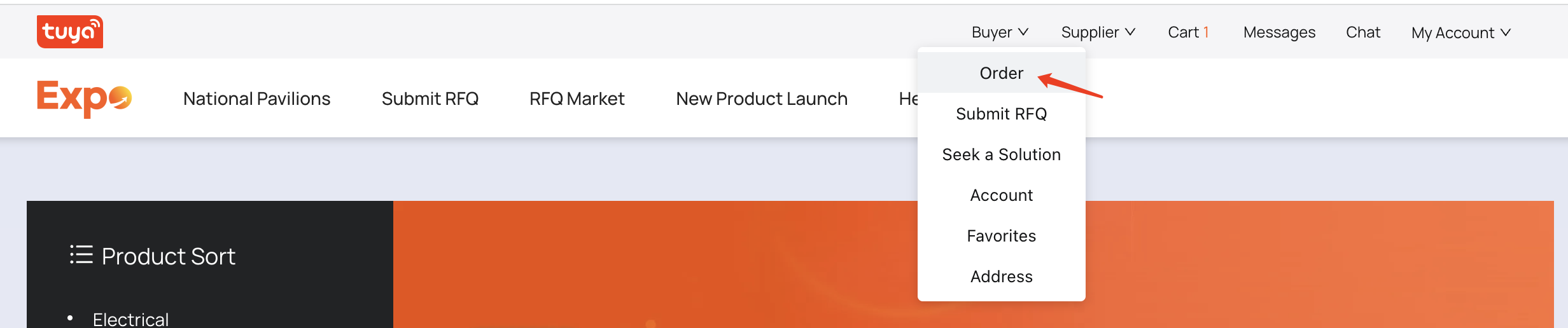
Task: Click the Tuya logo icon
Action: [70, 32]
